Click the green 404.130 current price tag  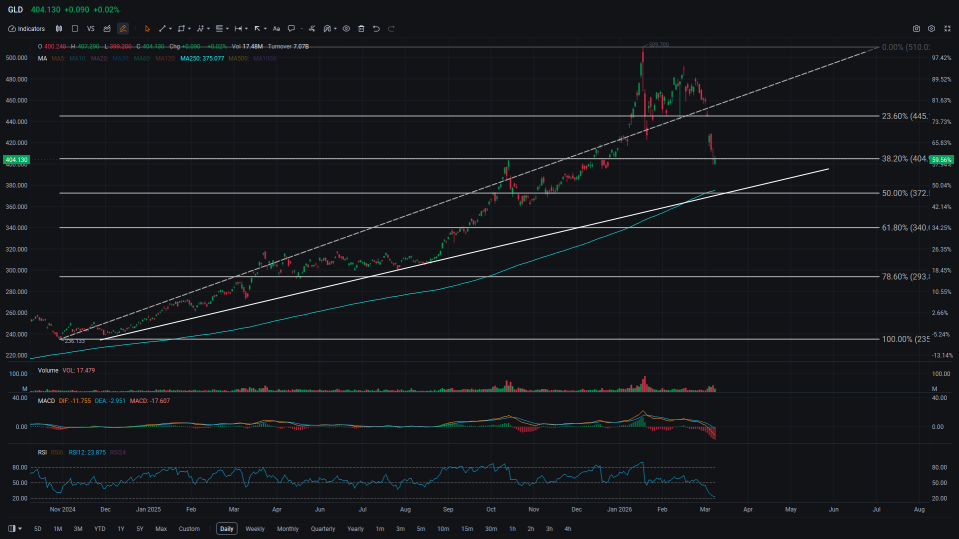click(x=16, y=160)
